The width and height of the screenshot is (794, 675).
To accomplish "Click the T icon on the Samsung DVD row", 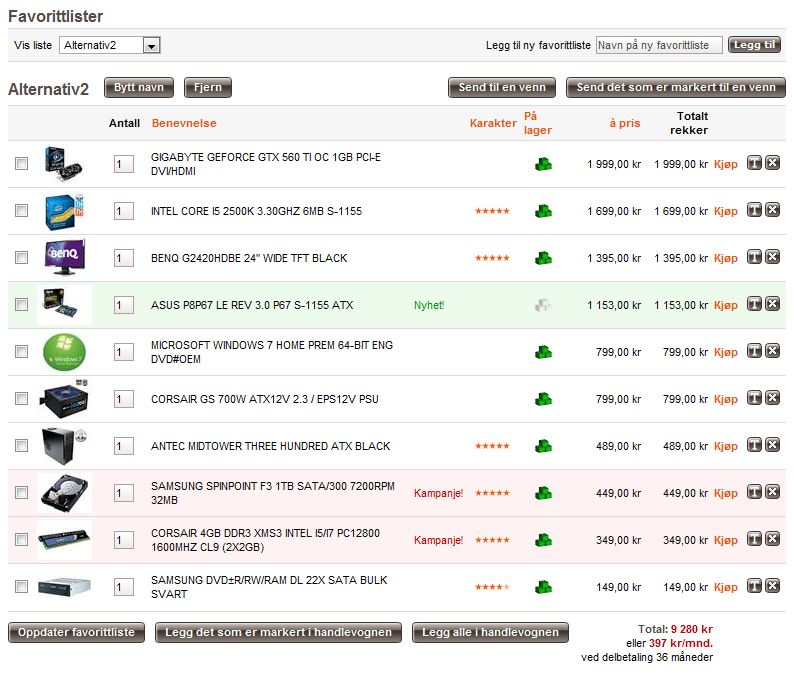I will 755,586.
